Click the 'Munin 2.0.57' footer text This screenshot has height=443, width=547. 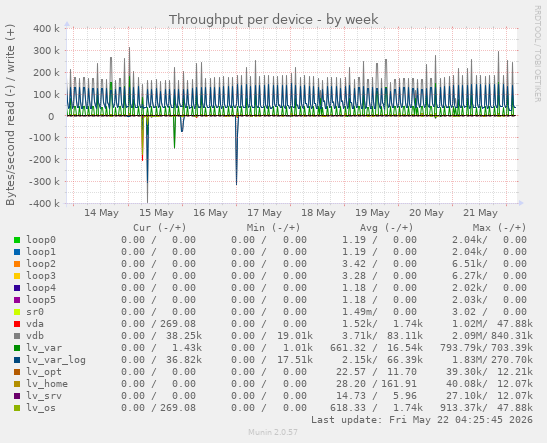[x=273, y=432]
